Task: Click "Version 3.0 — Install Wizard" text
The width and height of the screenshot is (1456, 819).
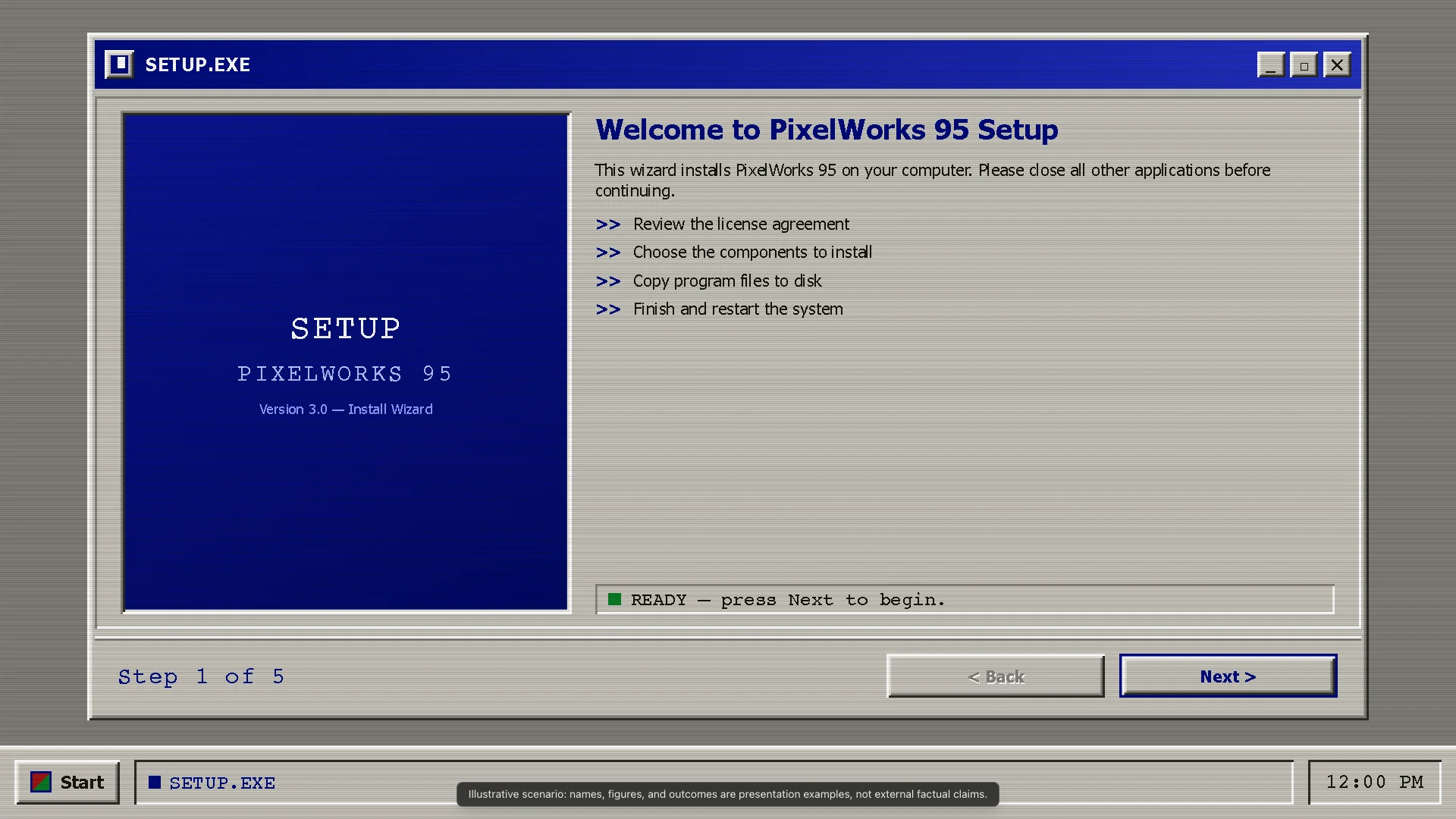Action: (x=346, y=409)
